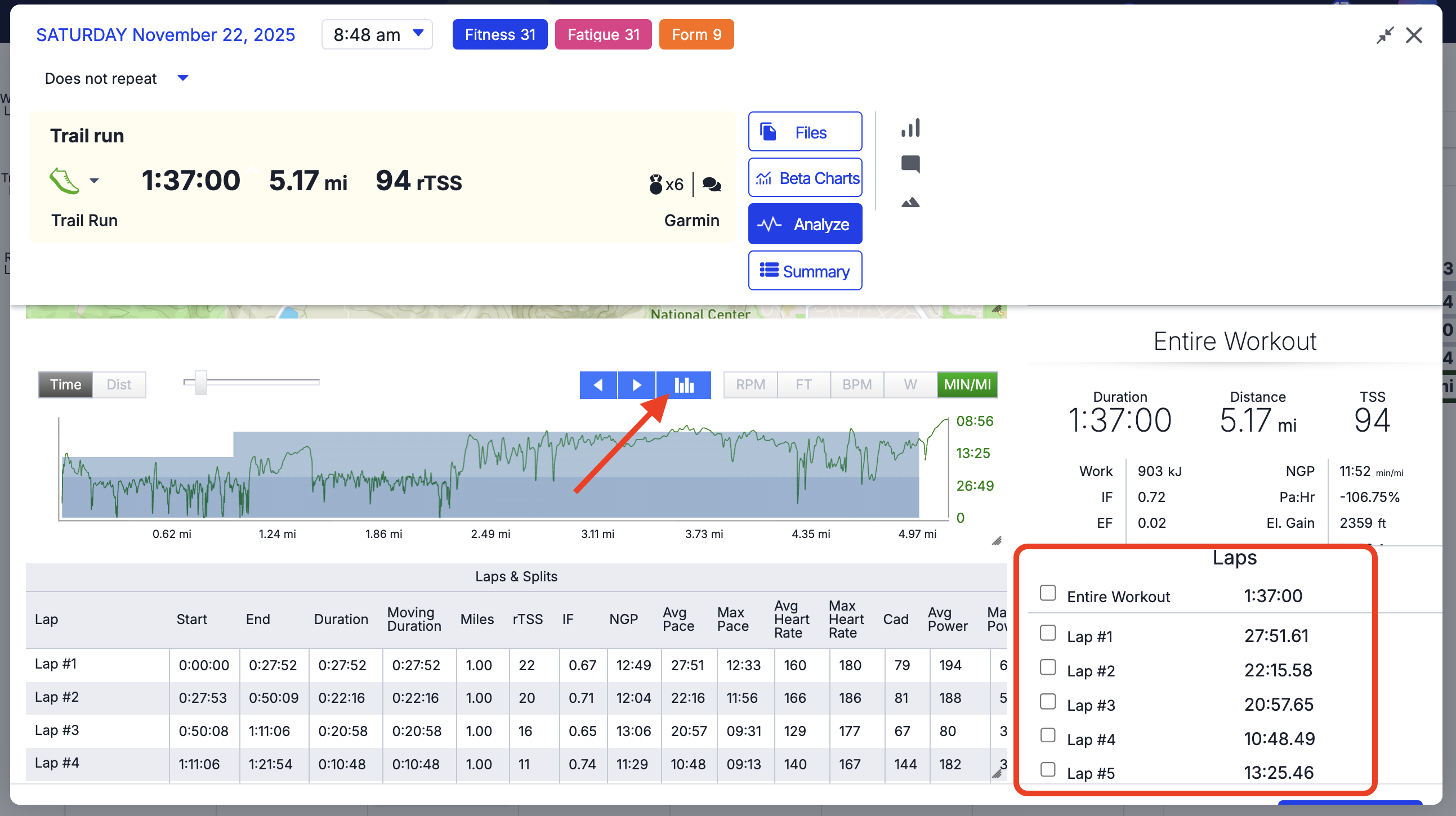
Task: Open the 8:48 am time dropdown
Action: pyautogui.click(x=377, y=34)
